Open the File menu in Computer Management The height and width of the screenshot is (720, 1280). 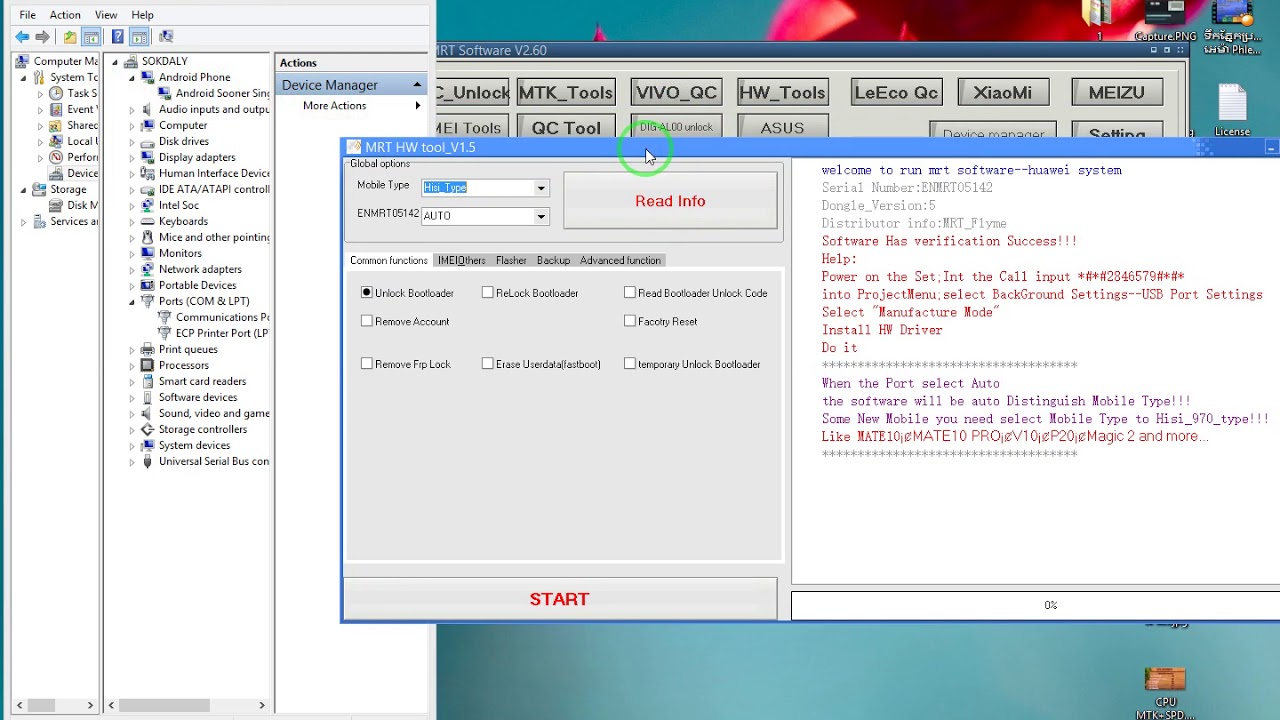tap(27, 15)
